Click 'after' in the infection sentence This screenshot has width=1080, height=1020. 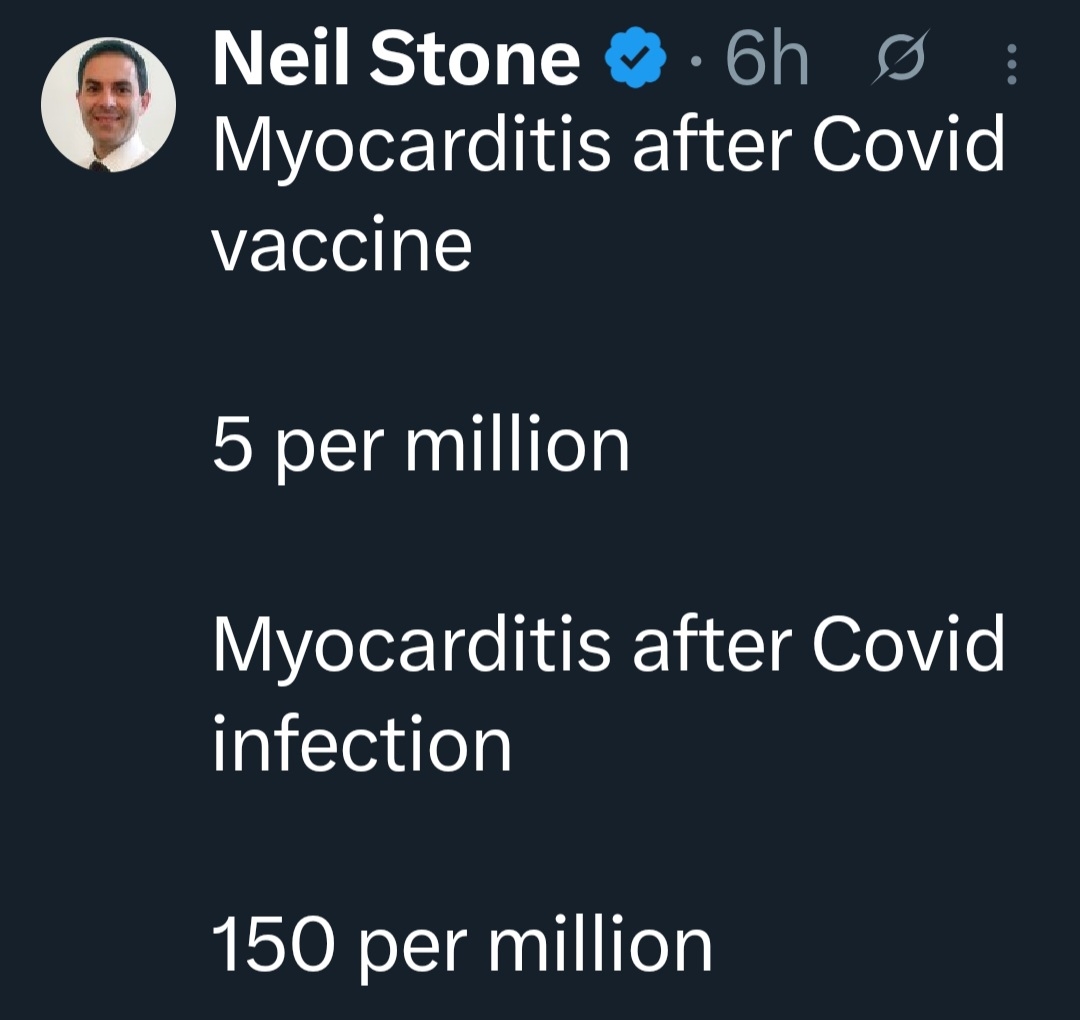pos(710,645)
